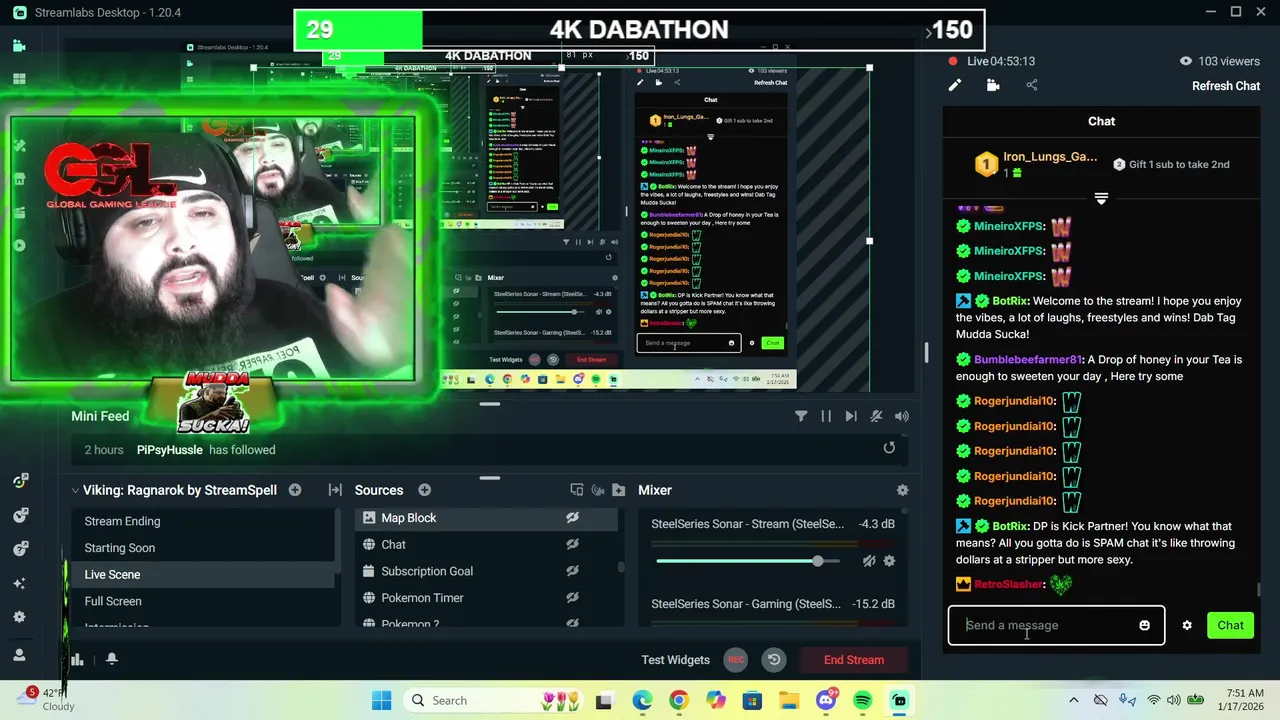Click the Test Widgets button
The height and width of the screenshot is (720, 1280).
click(676, 660)
